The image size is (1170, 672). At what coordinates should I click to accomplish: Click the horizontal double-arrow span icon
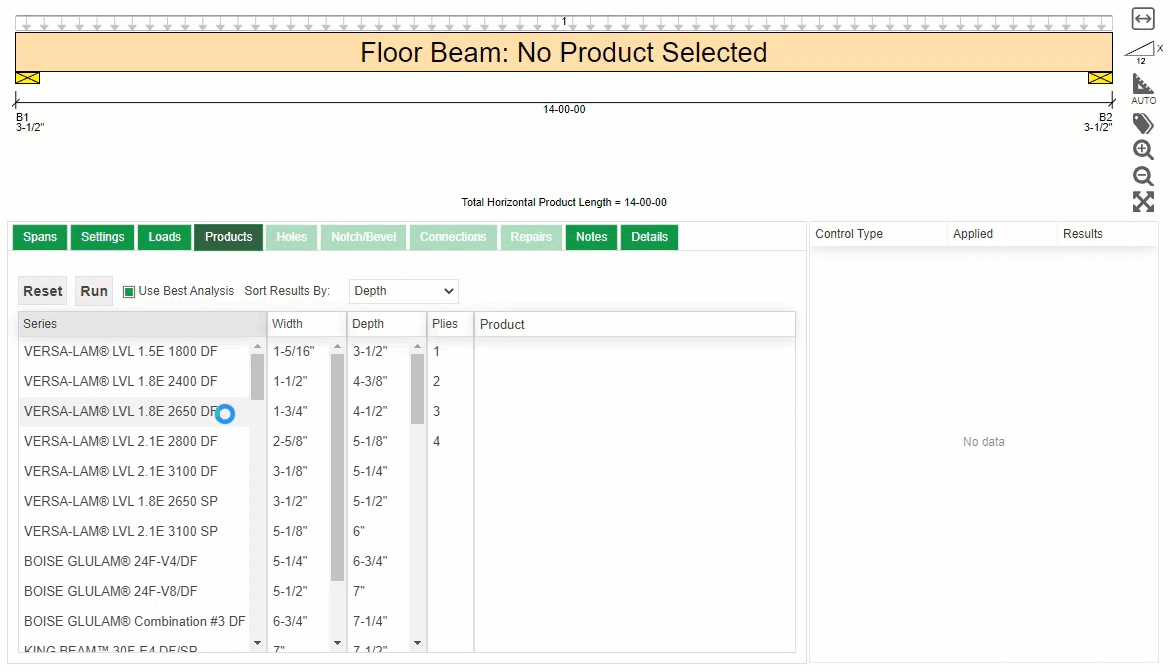(1143, 19)
